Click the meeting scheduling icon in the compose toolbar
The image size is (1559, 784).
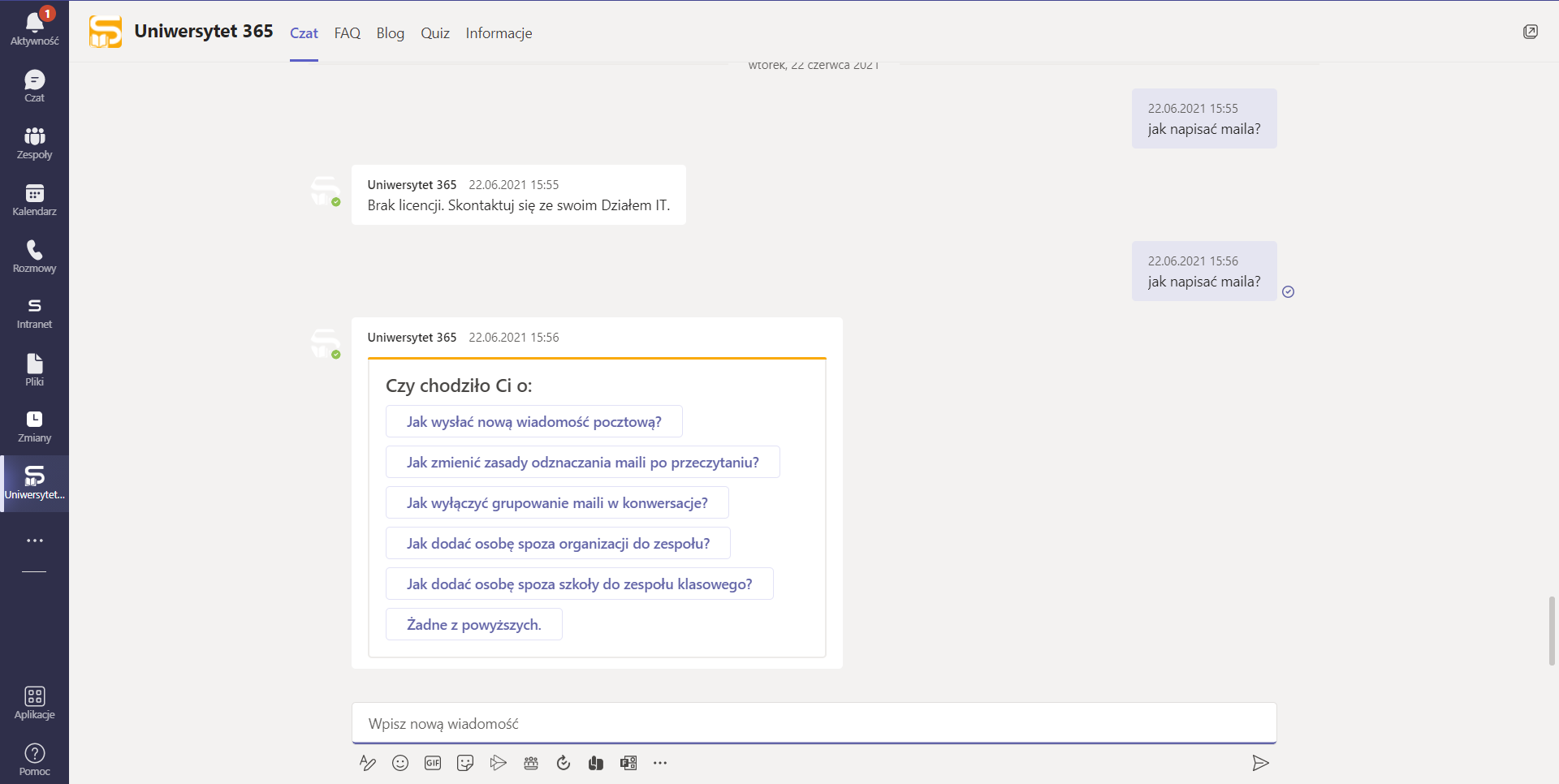531,763
